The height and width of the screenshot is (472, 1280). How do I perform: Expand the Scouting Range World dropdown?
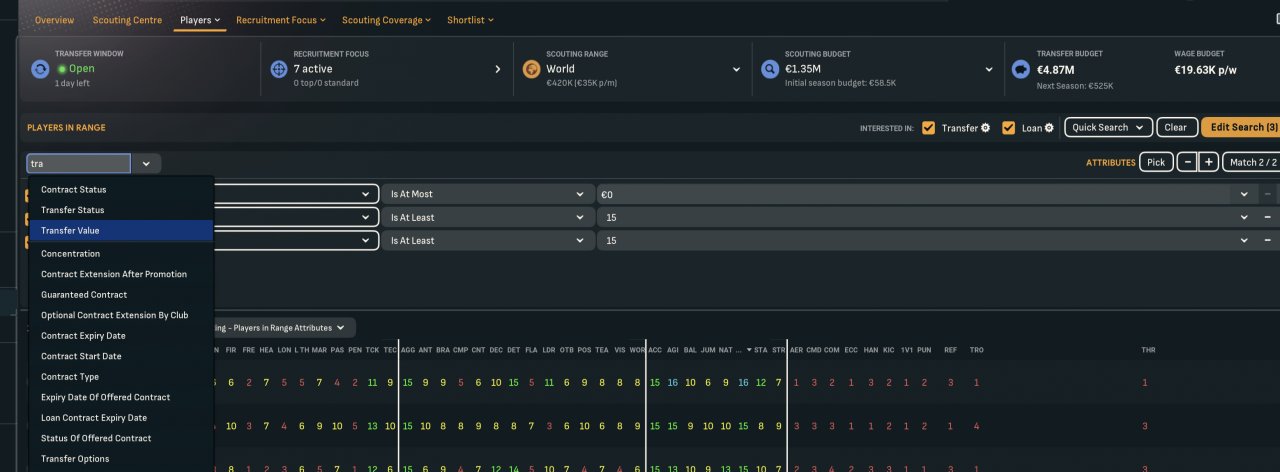point(737,70)
